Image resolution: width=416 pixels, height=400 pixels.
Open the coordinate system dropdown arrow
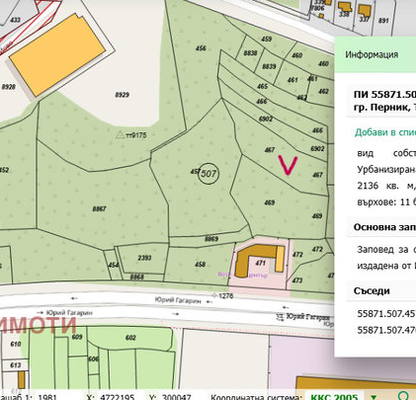click(374, 397)
